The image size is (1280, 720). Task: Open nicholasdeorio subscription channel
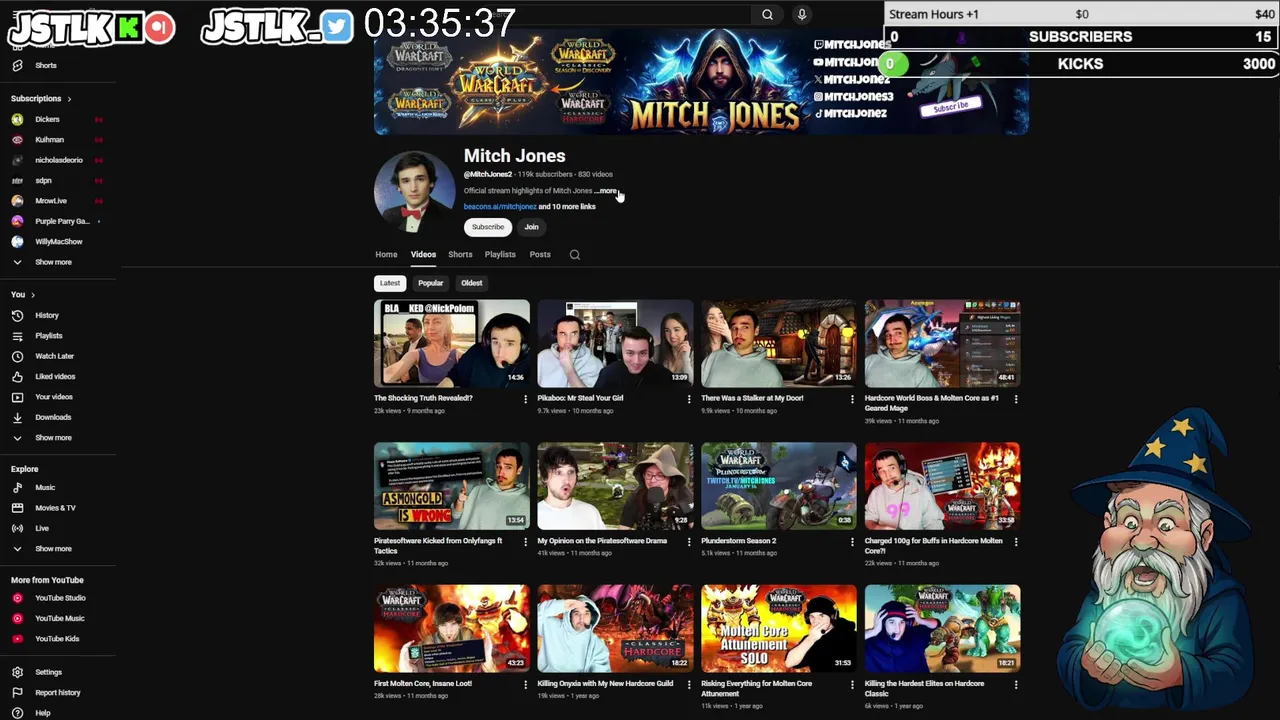58,160
